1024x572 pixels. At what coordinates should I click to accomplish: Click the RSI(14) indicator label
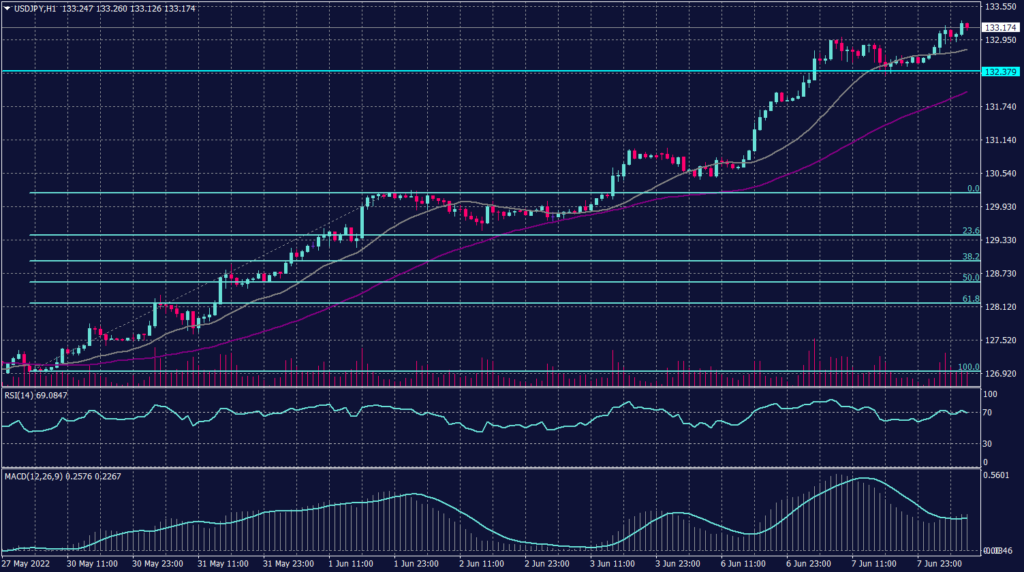22,395
